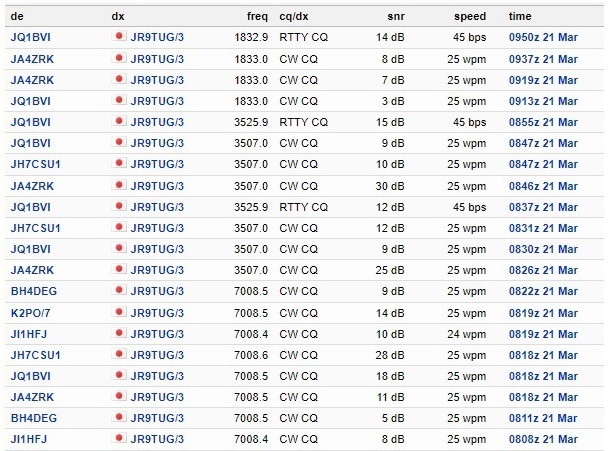
Task: Open the 0937z 21 Mar time link
Action: coord(543,59)
